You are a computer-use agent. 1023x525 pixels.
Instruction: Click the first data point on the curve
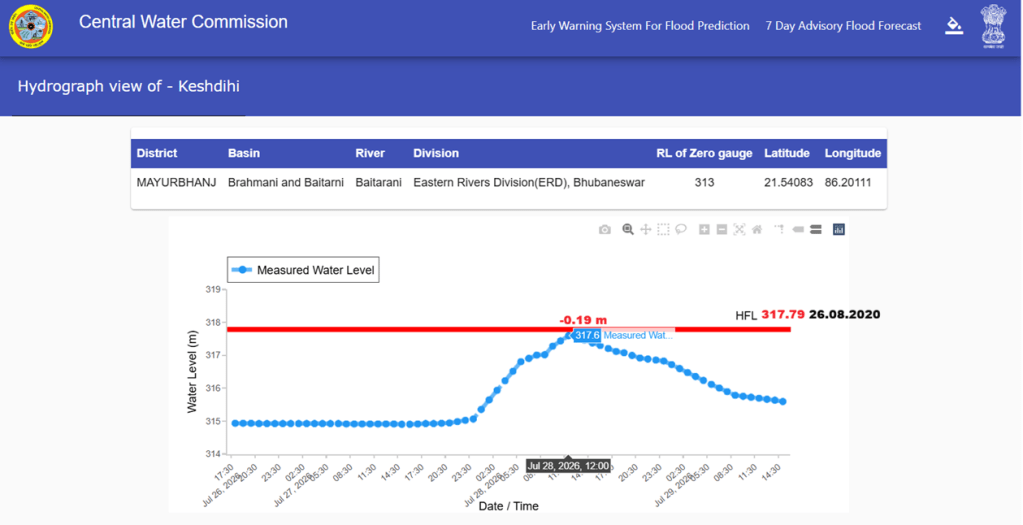236,423
